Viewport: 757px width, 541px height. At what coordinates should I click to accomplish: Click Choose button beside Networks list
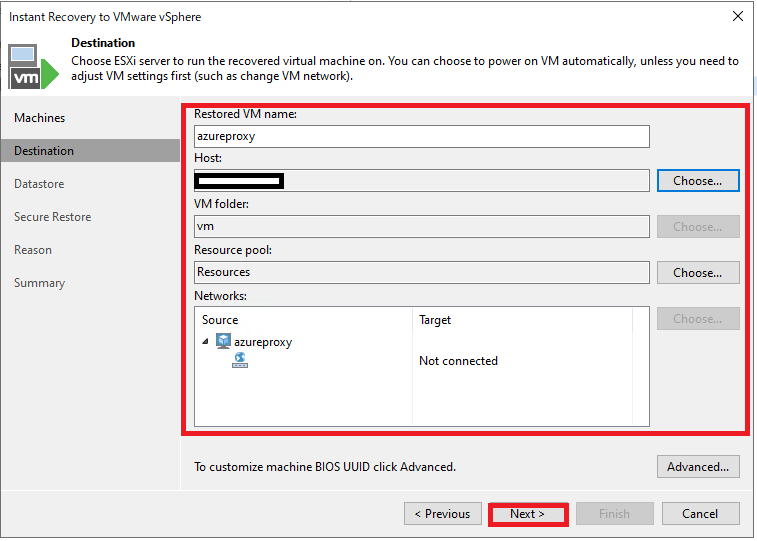(x=698, y=319)
